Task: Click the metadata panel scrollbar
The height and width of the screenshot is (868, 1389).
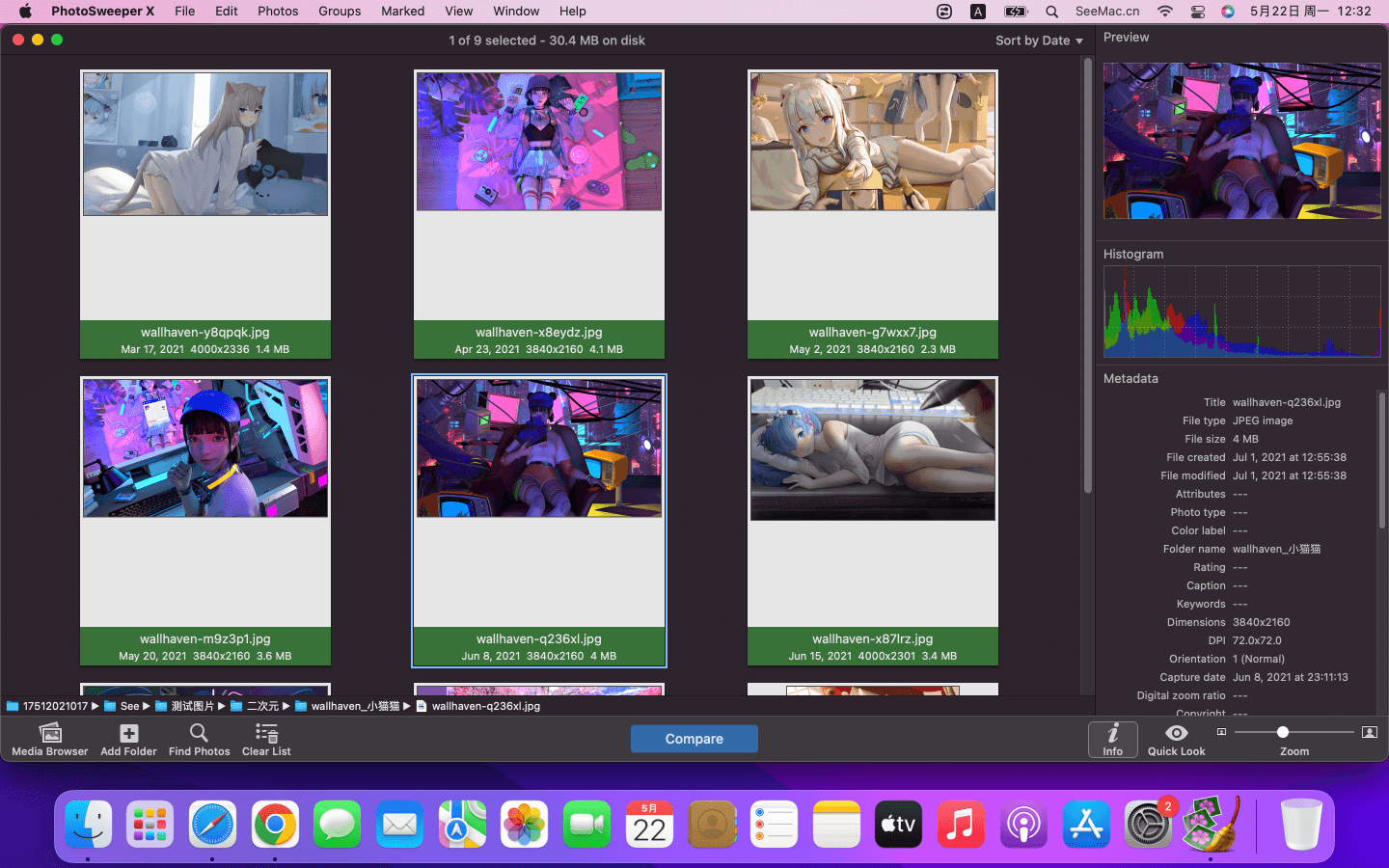Action: (x=1381, y=459)
